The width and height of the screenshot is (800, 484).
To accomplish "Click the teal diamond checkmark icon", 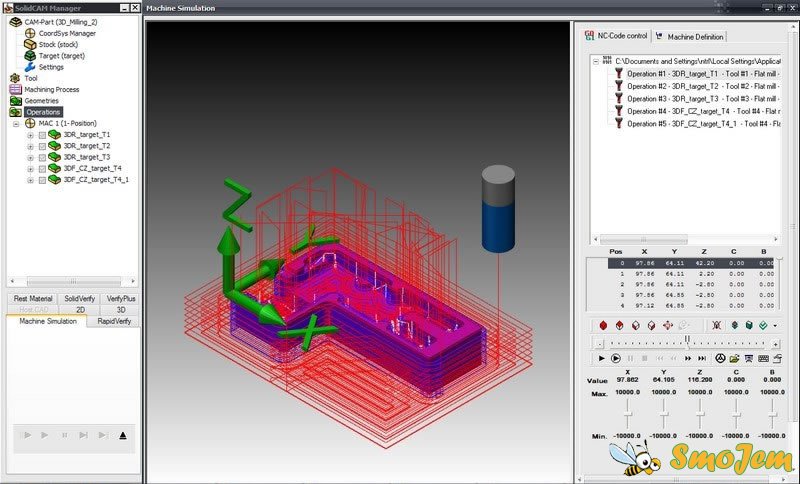I will [763, 325].
